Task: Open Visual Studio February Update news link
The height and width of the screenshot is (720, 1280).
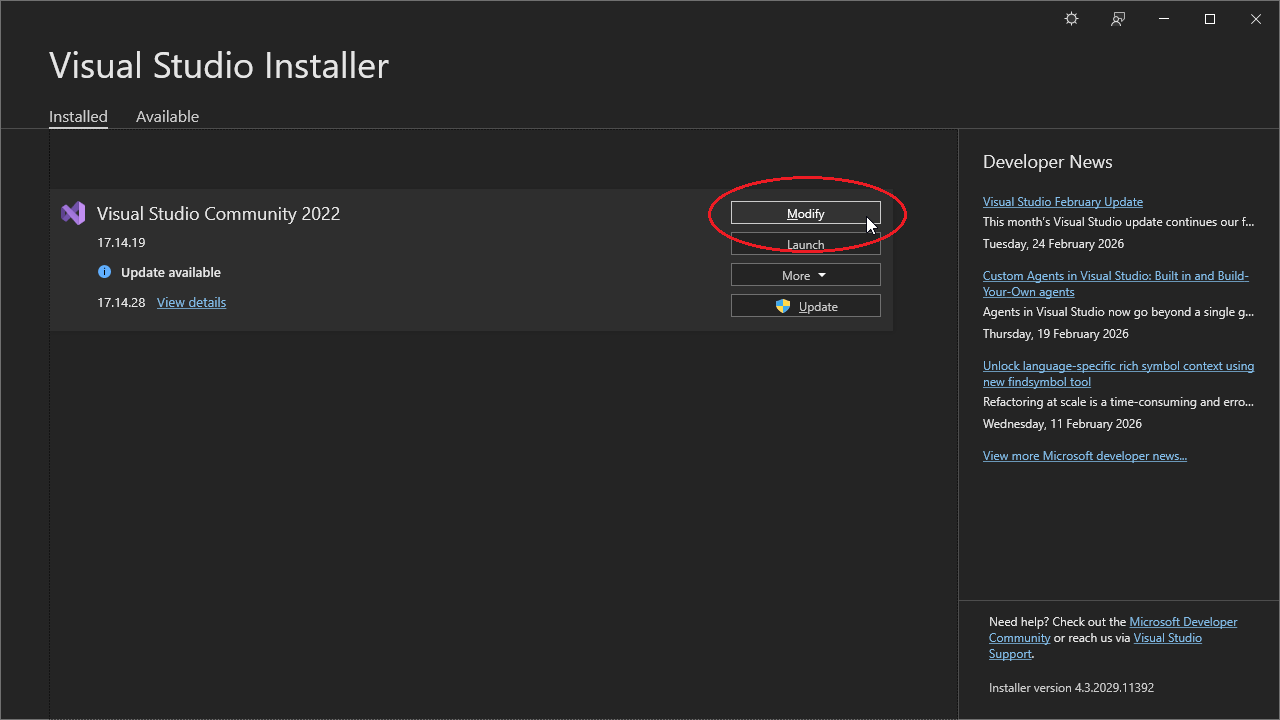Action: coord(1062,201)
